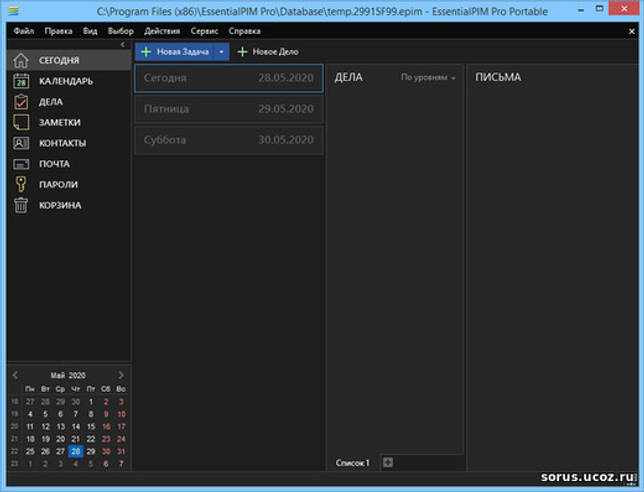The image size is (644, 492).
Task: Open the Почта envelope icon
Action: pyautogui.click(x=21, y=164)
